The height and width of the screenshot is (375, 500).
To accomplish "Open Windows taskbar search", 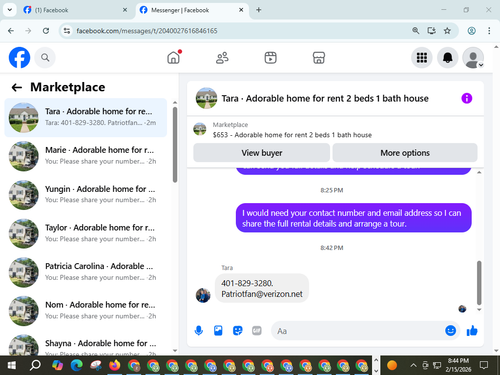I will (x=35, y=365).
